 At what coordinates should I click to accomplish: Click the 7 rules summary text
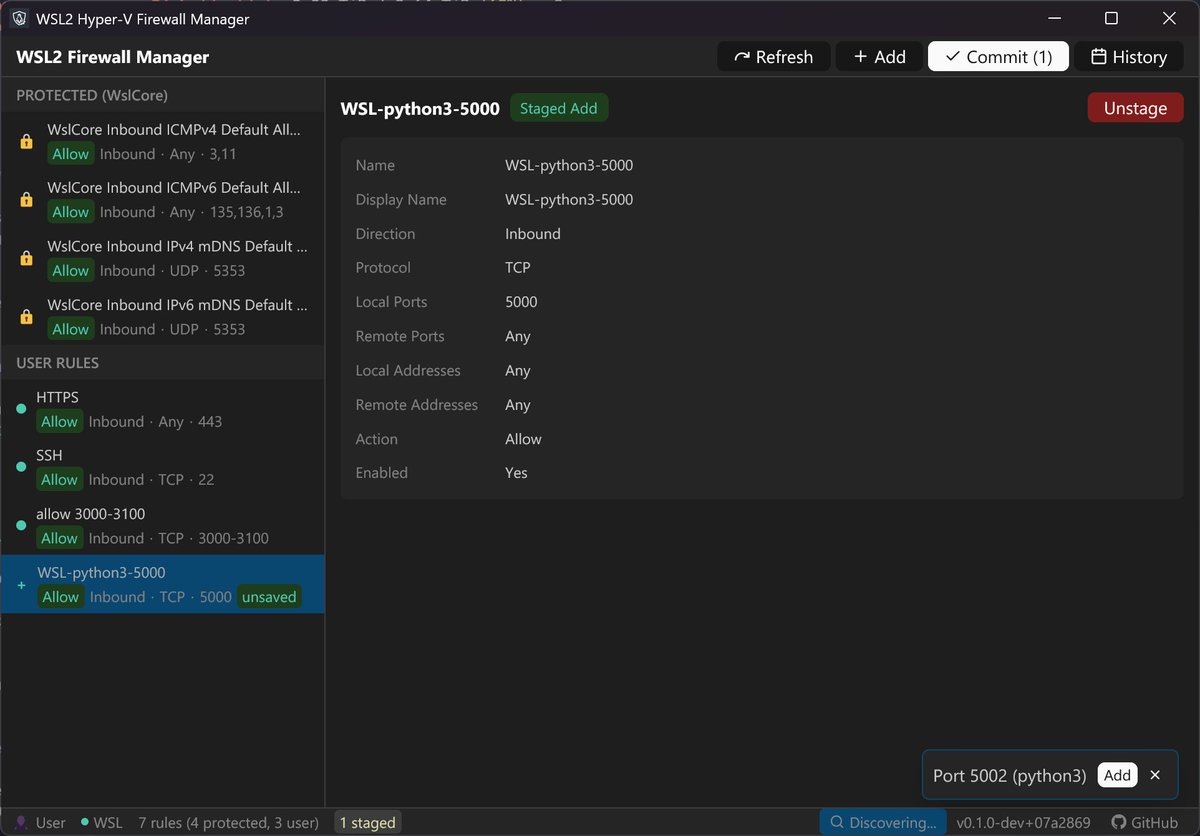pyautogui.click(x=229, y=822)
